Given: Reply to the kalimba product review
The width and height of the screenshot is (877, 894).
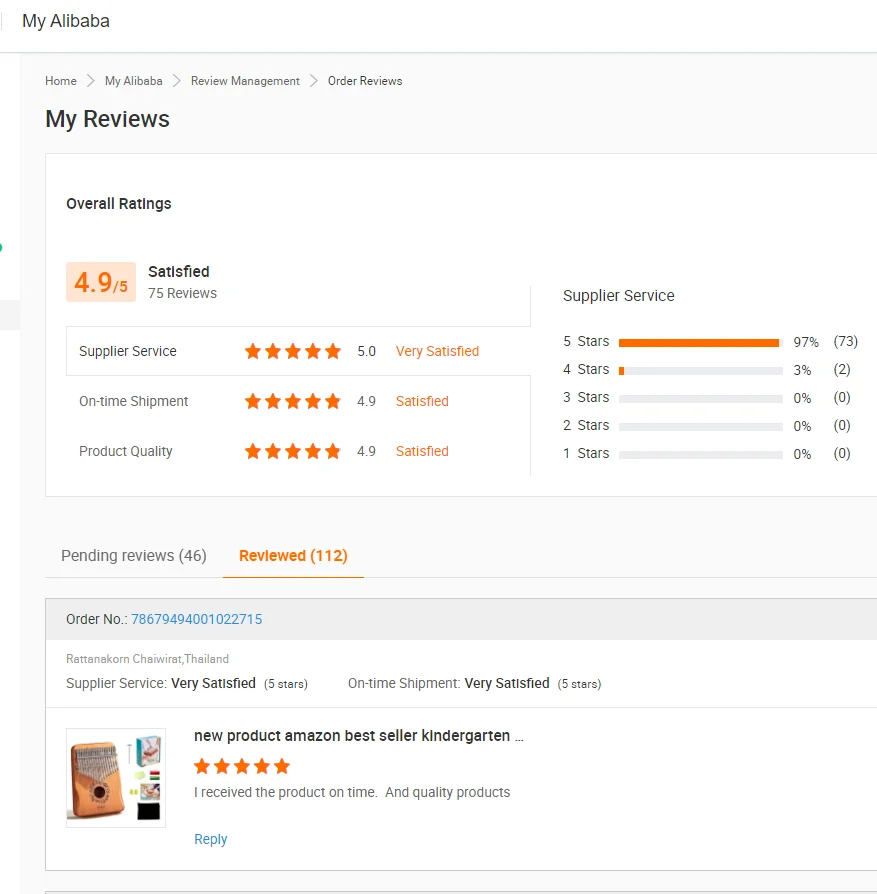Looking at the screenshot, I should click(210, 839).
